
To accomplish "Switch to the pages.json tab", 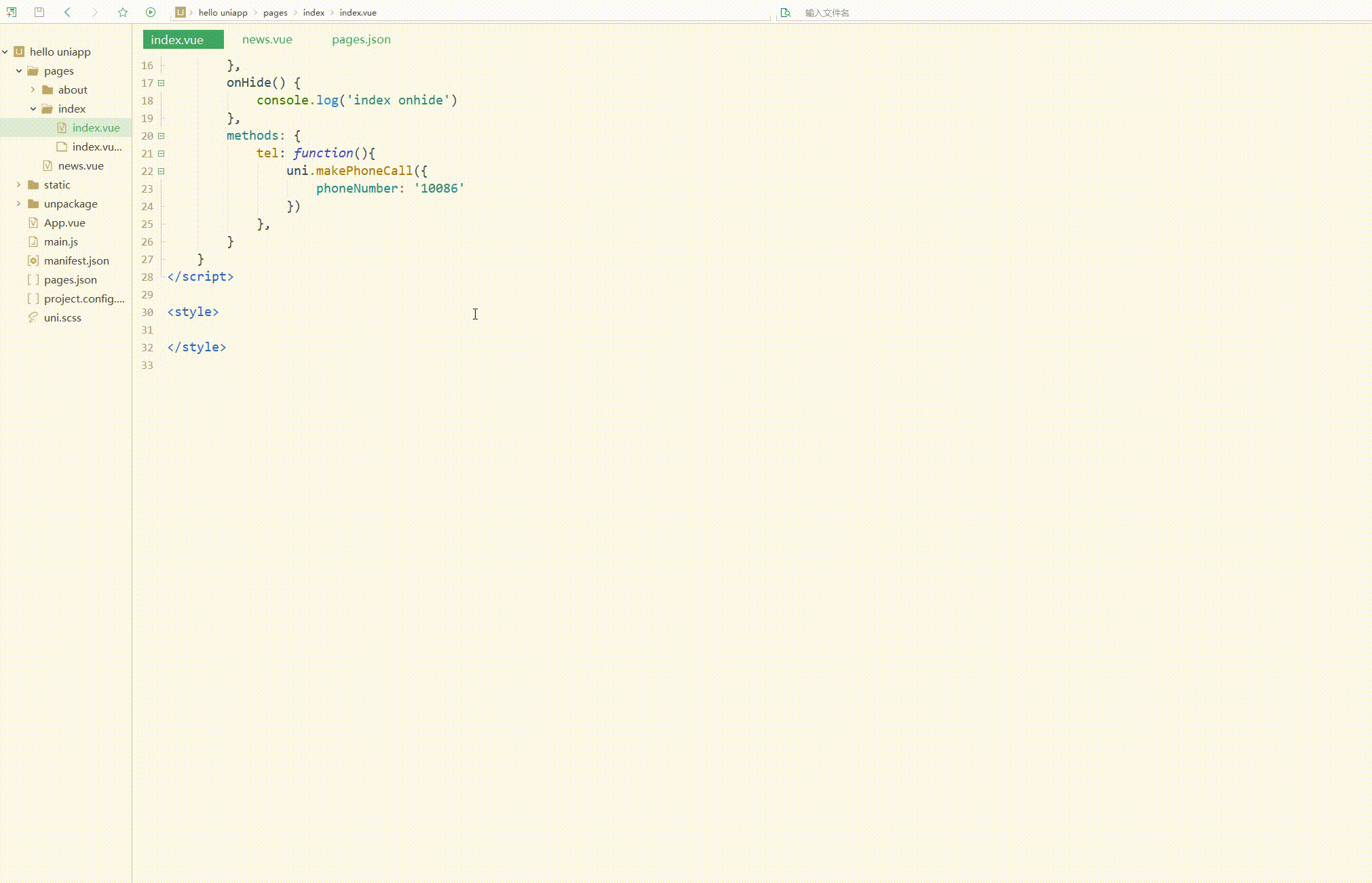I will [361, 39].
